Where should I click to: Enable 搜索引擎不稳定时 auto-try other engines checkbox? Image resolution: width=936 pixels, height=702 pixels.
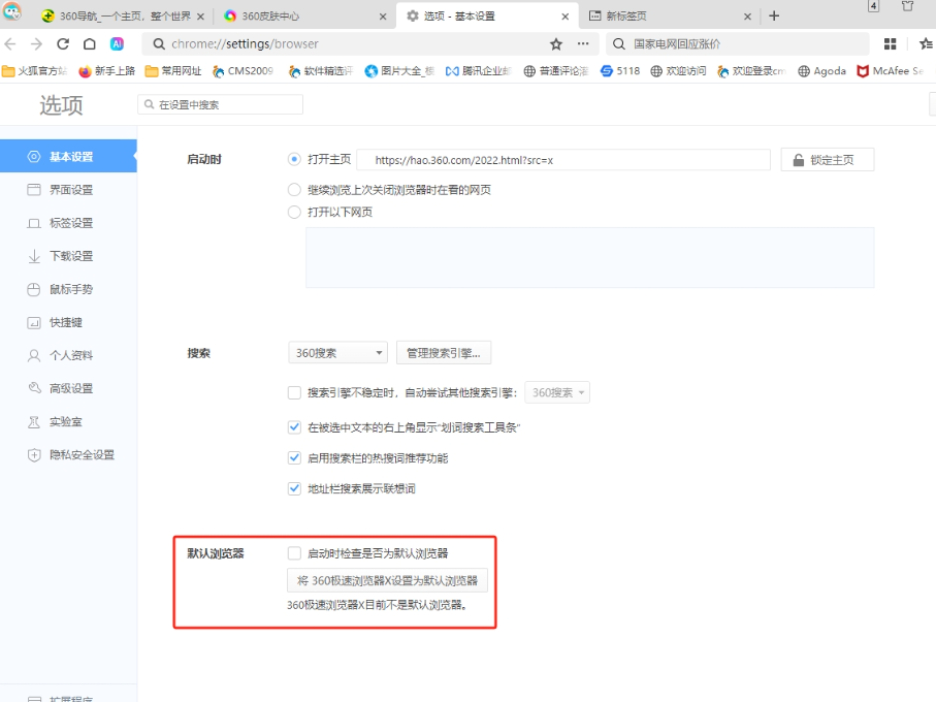click(294, 393)
